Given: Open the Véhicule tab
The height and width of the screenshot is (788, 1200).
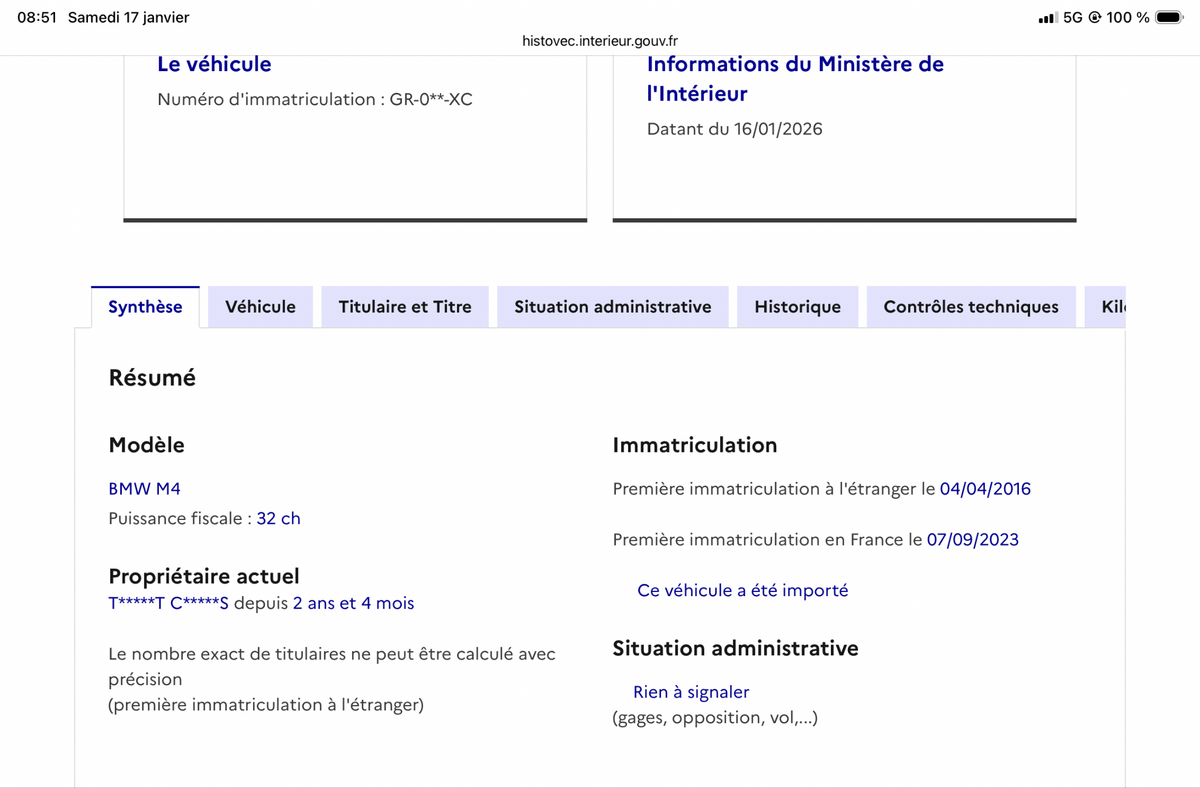Looking at the screenshot, I should pos(260,307).
